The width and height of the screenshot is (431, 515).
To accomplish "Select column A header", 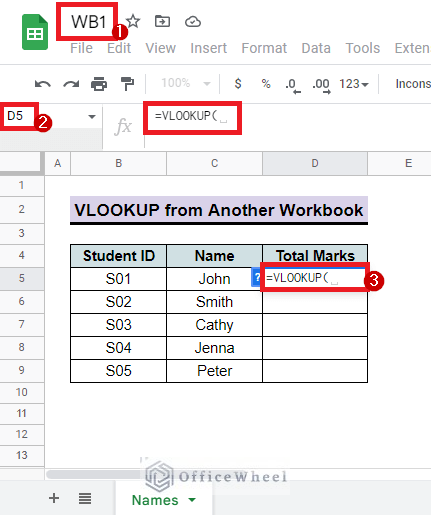I will pos(57,163).
